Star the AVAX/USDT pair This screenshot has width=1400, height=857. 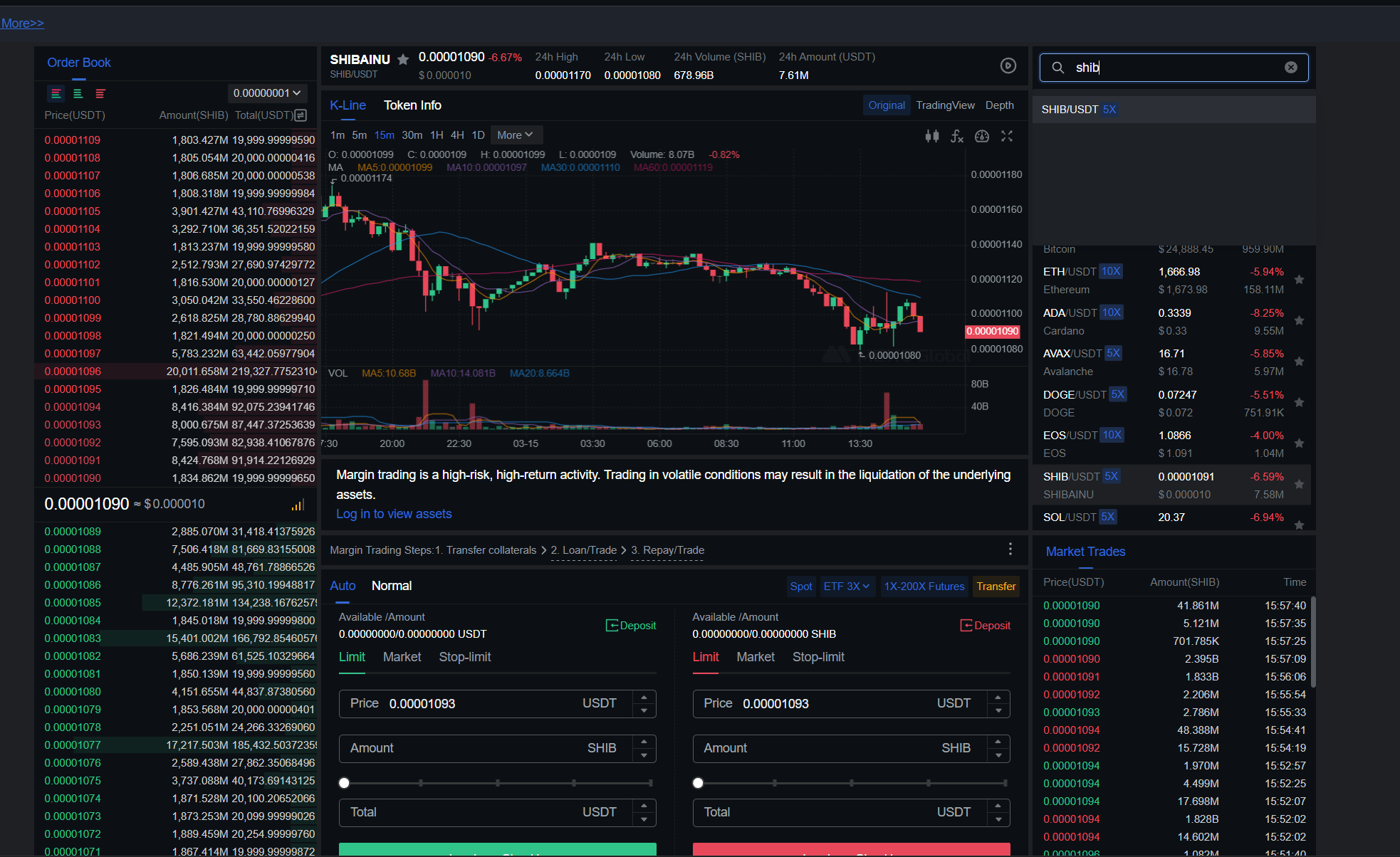point(1299,362)
